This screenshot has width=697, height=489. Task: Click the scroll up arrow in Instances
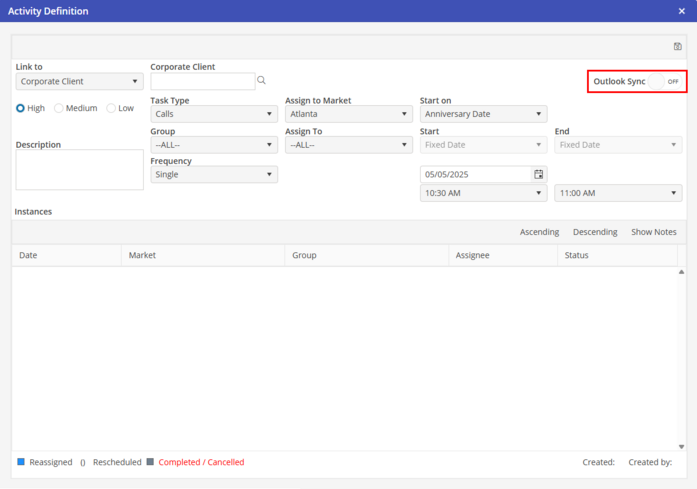coord(682,272)
